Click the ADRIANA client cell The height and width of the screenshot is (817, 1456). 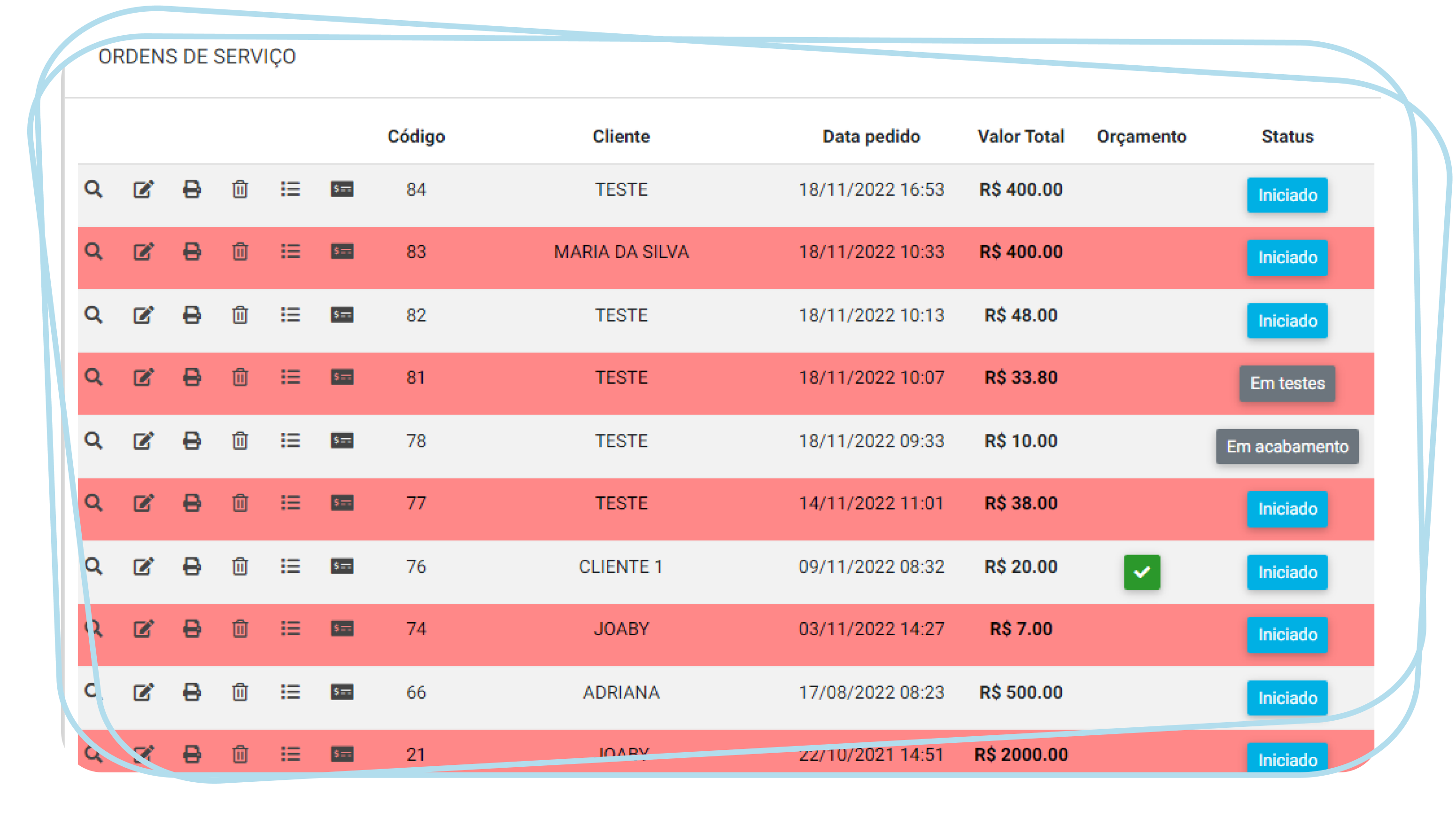621,692
